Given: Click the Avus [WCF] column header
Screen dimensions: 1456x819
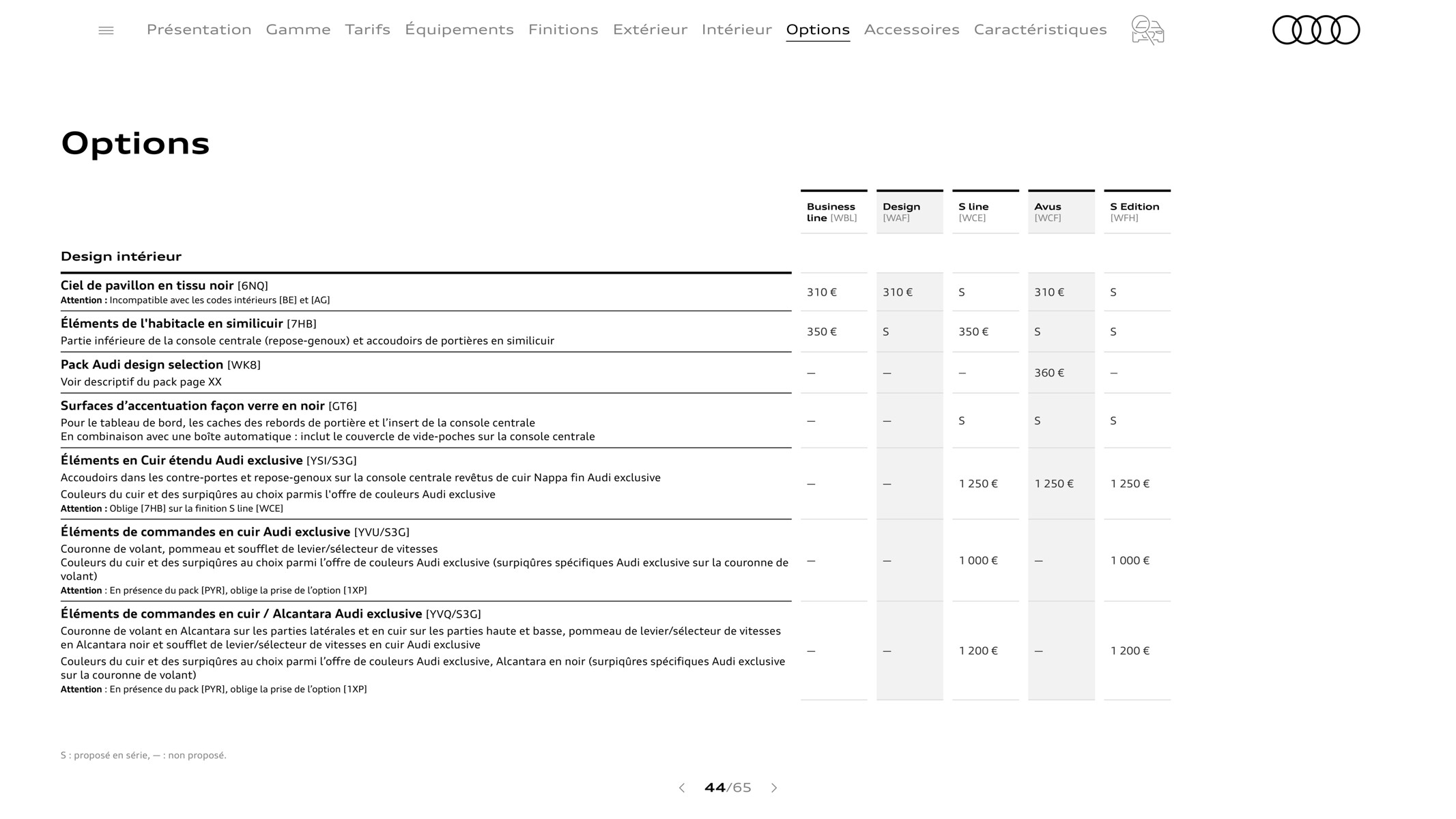Looking at the screenshot, I should click(x=1061, y=212).
